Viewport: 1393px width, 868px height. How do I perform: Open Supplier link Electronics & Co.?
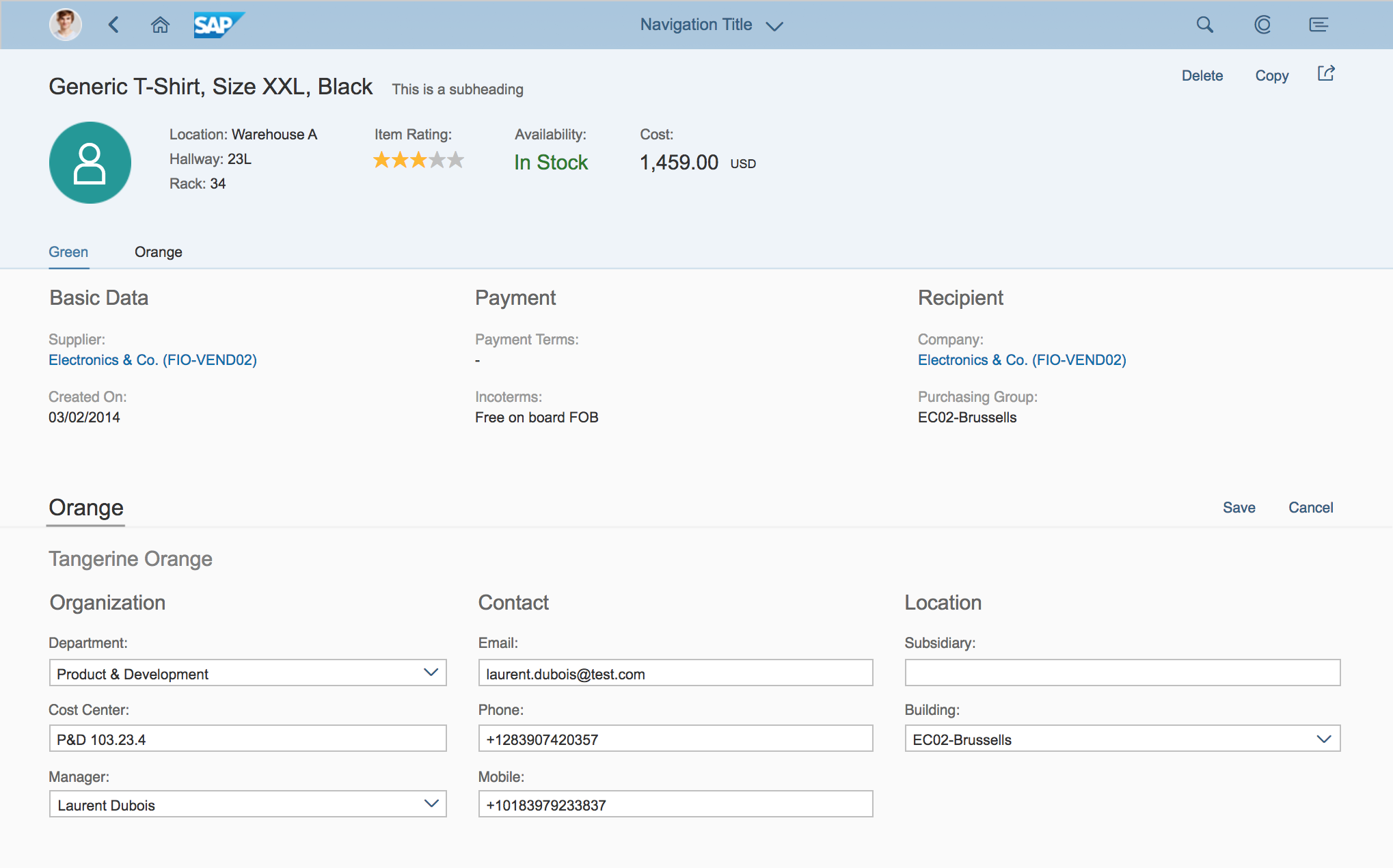tap(152, 360)
